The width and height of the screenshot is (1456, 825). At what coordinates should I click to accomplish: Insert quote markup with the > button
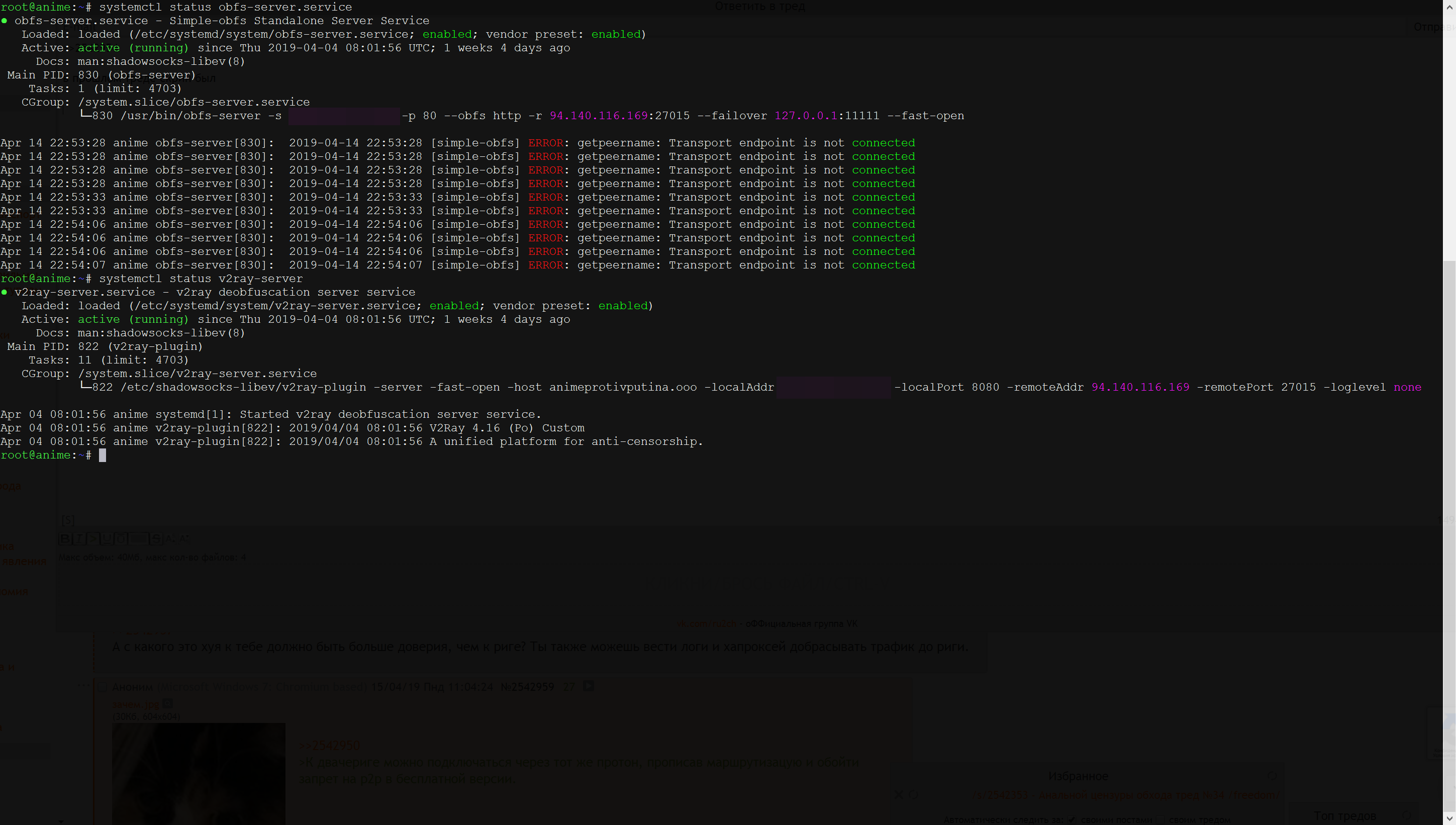(93, 539)
